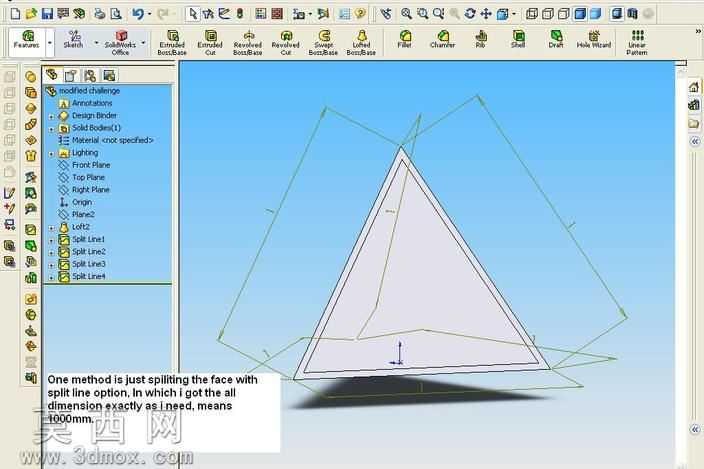Undo the last action
704x469 pixels.
point(138,14)
